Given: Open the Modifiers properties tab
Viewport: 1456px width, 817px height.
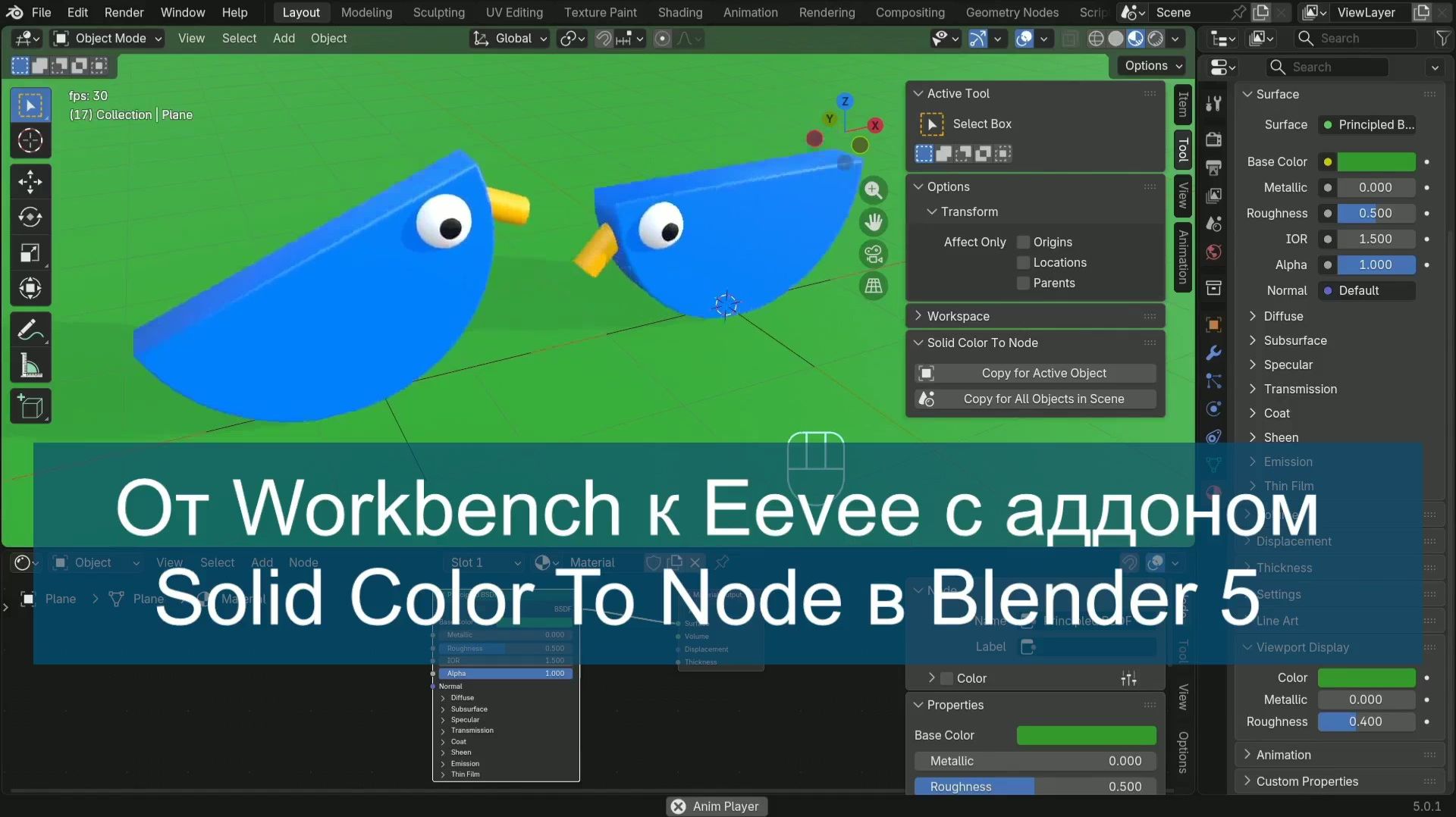Looking at the screenshot, I should coord(1213,352).
